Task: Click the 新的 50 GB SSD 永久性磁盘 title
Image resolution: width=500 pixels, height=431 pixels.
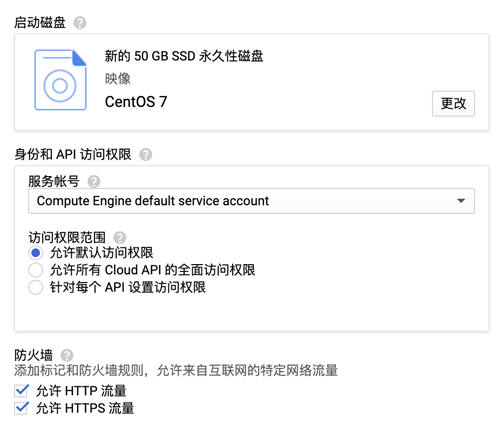Action: click(184, 56)
